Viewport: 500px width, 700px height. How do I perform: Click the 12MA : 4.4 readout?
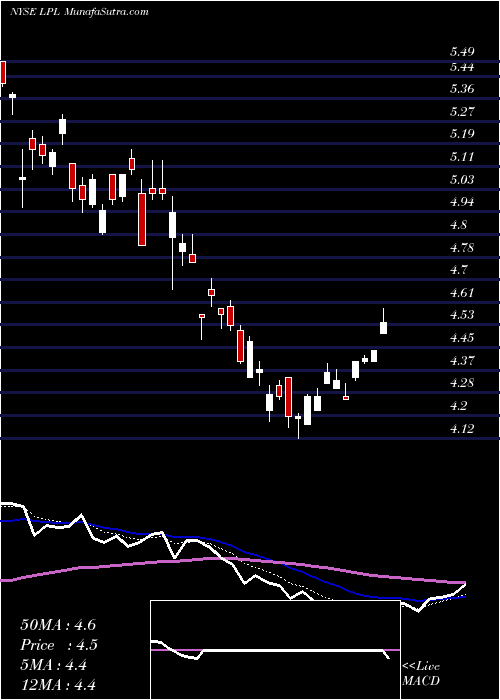pyautogui.click(x=58, y=685)
